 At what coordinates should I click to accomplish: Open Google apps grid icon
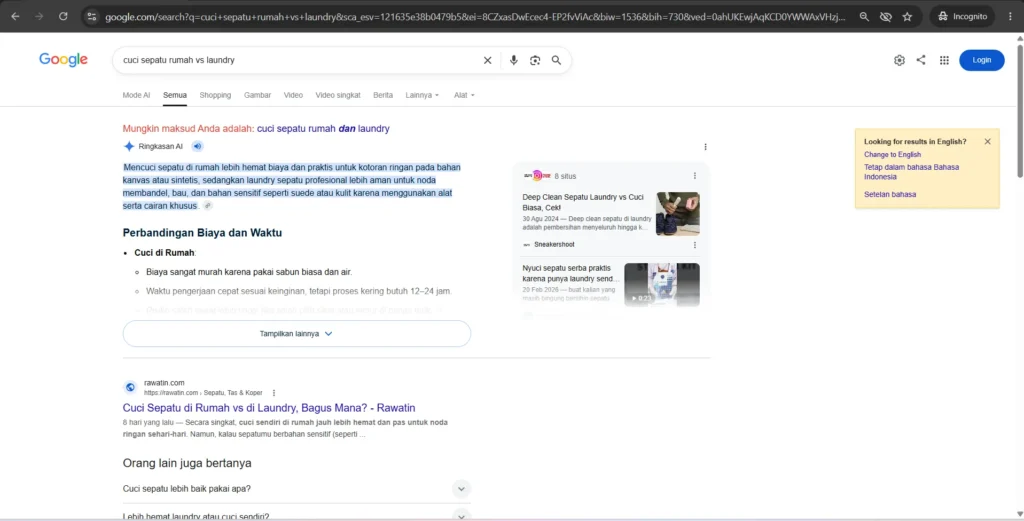(x=944, y=60)
